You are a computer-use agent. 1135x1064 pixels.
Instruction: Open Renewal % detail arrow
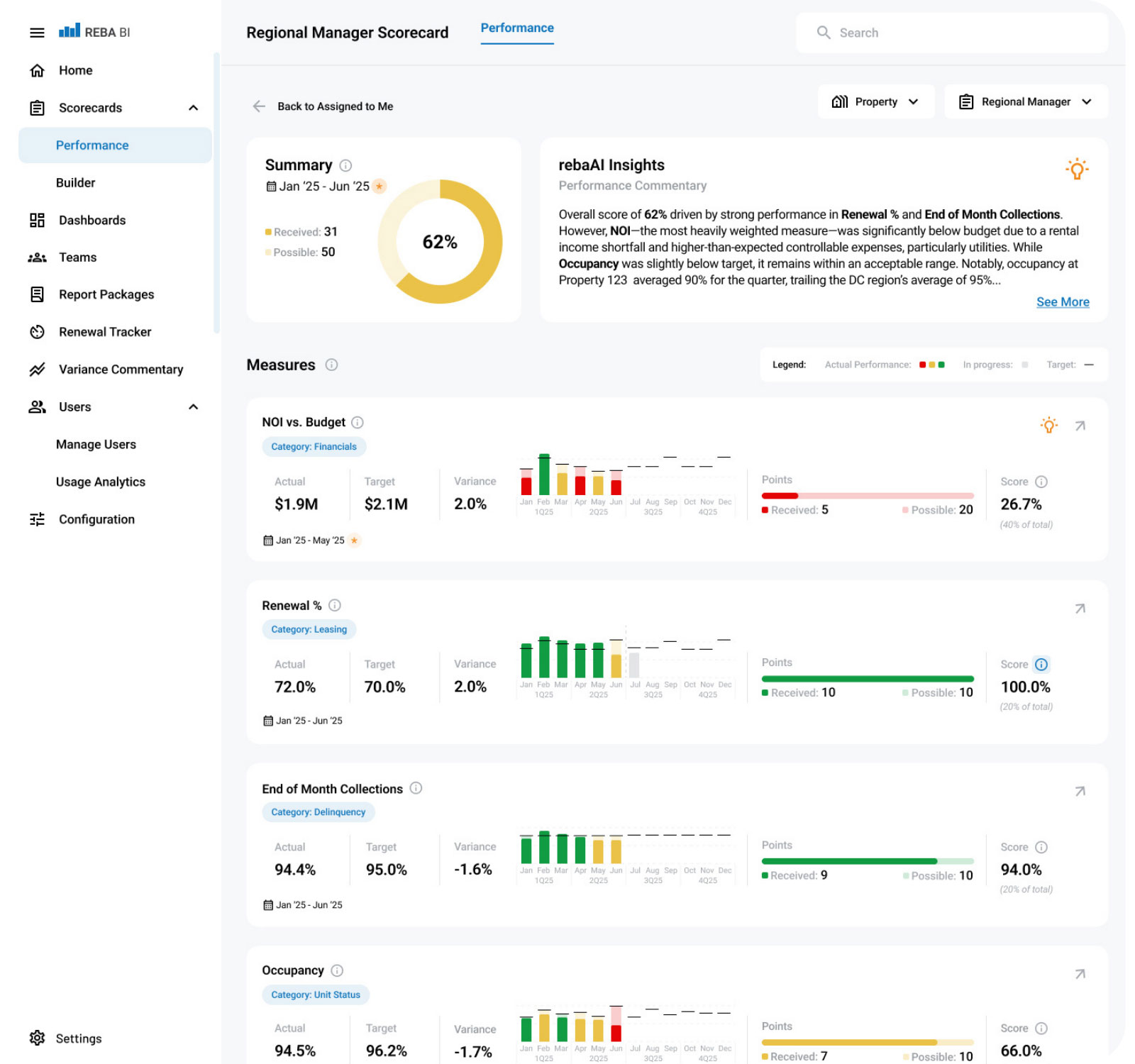1080,609
